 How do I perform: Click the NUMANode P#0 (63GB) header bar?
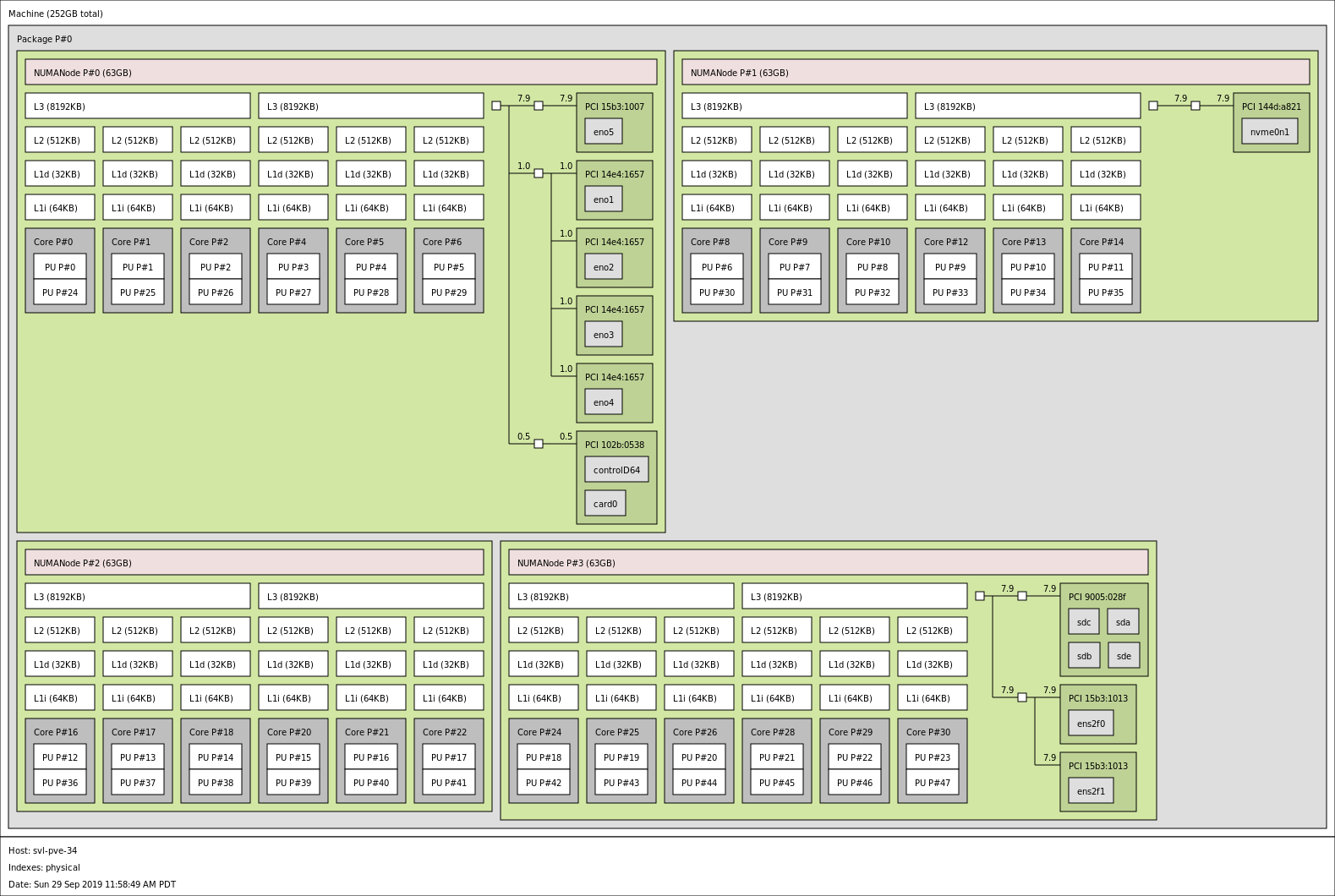341,72
